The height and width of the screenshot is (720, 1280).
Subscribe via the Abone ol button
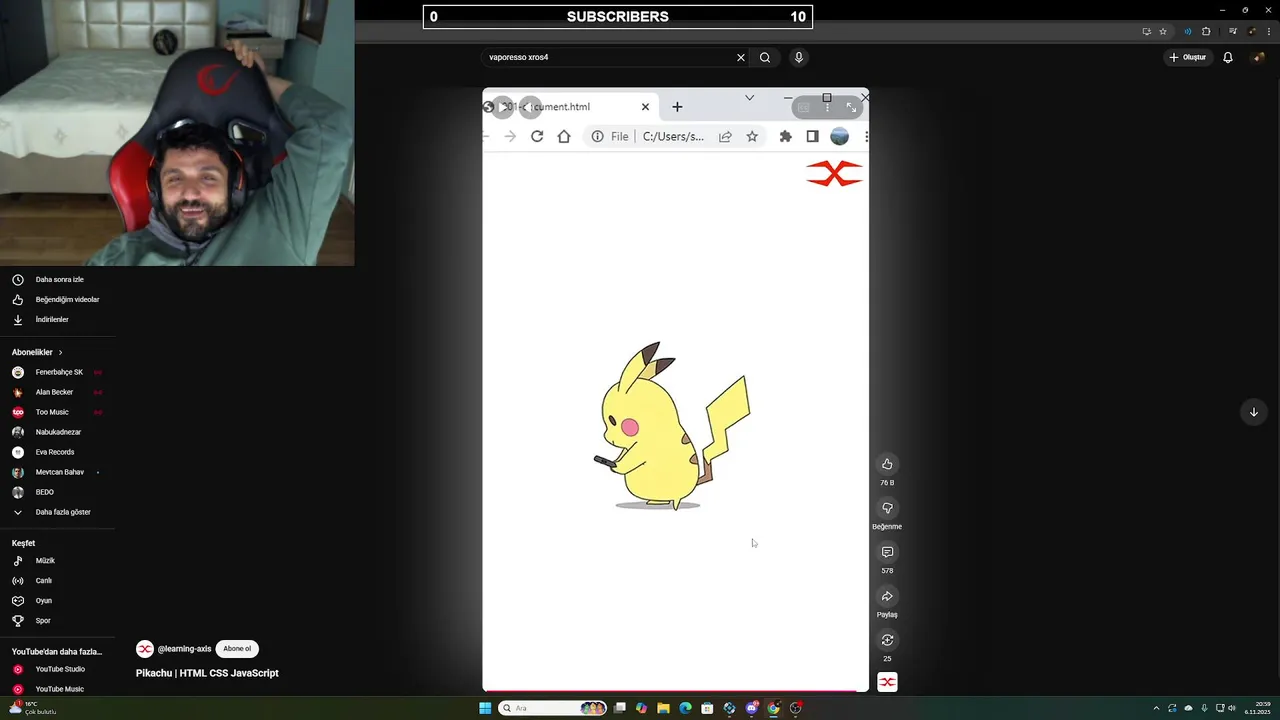237,649
